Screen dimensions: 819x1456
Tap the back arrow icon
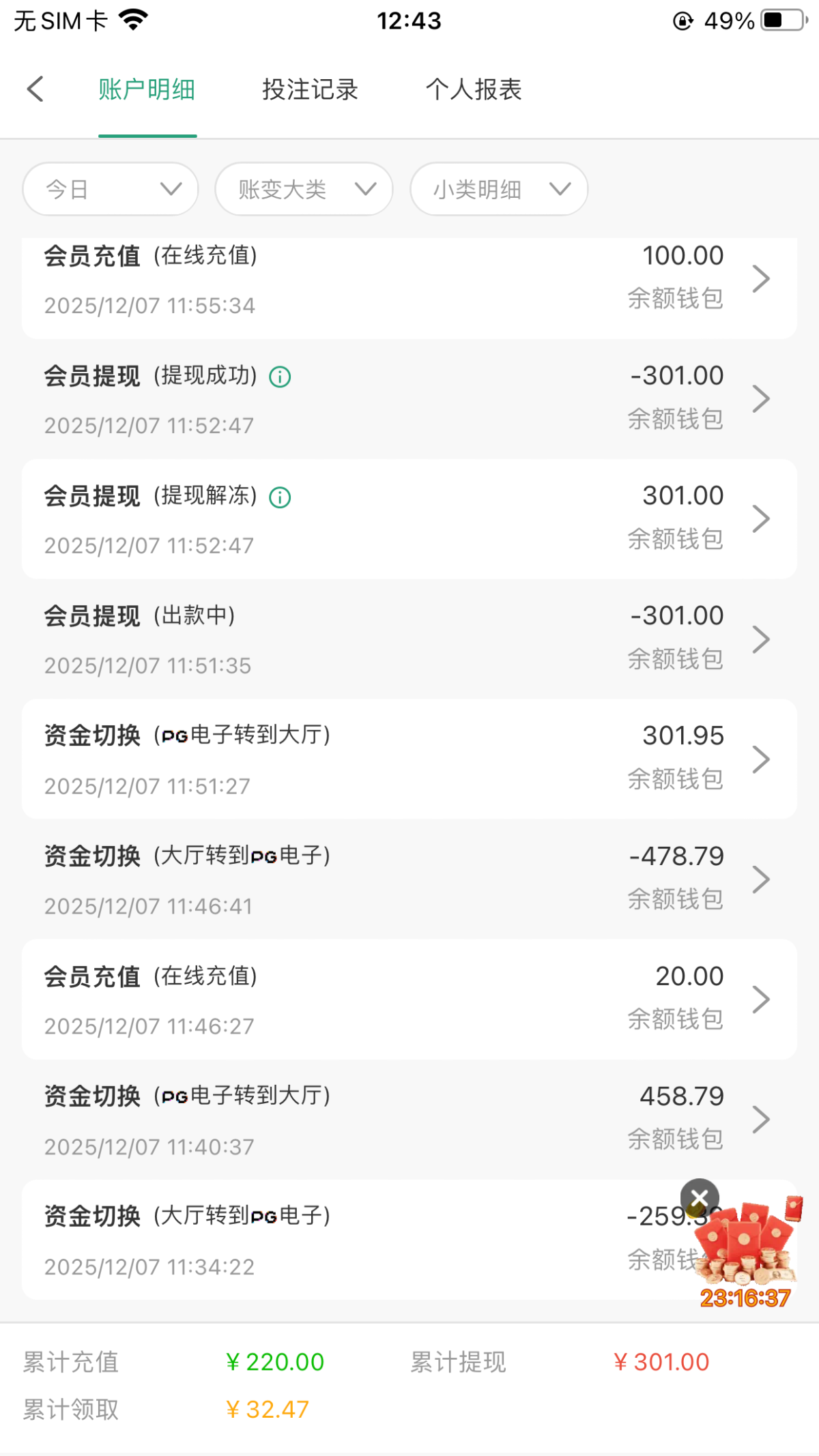35,89
